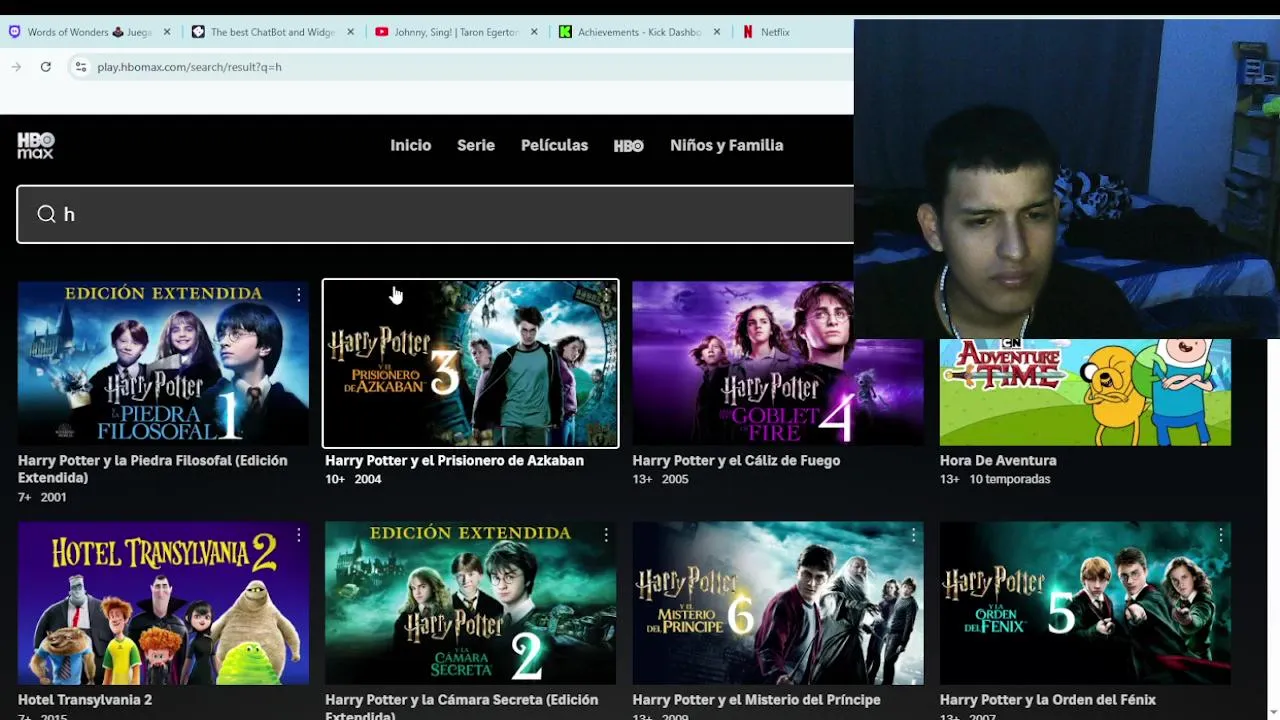The image size is (1280, 720).
Task: Click title 'Harry Potter y el Prisionero de Azkaban'
Action: [x=454, y=461]
